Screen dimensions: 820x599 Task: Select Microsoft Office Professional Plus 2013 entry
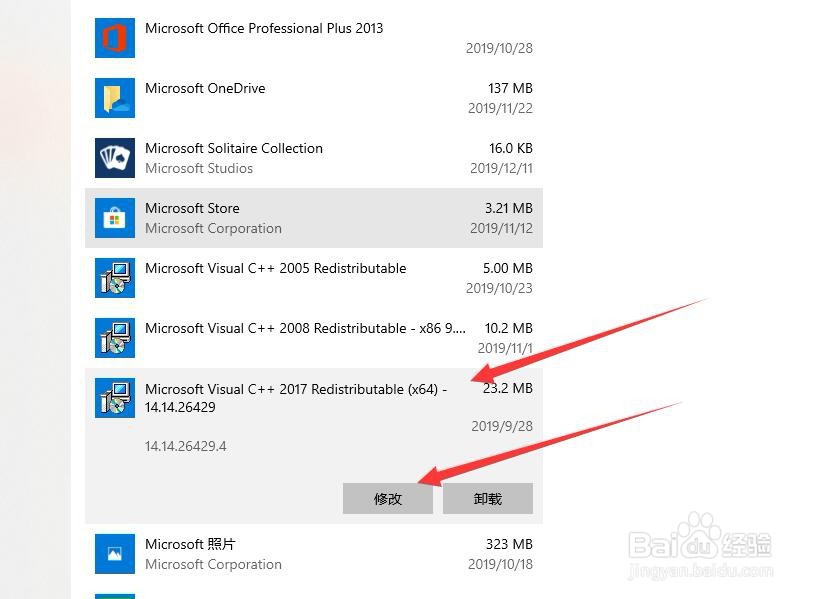264,28
